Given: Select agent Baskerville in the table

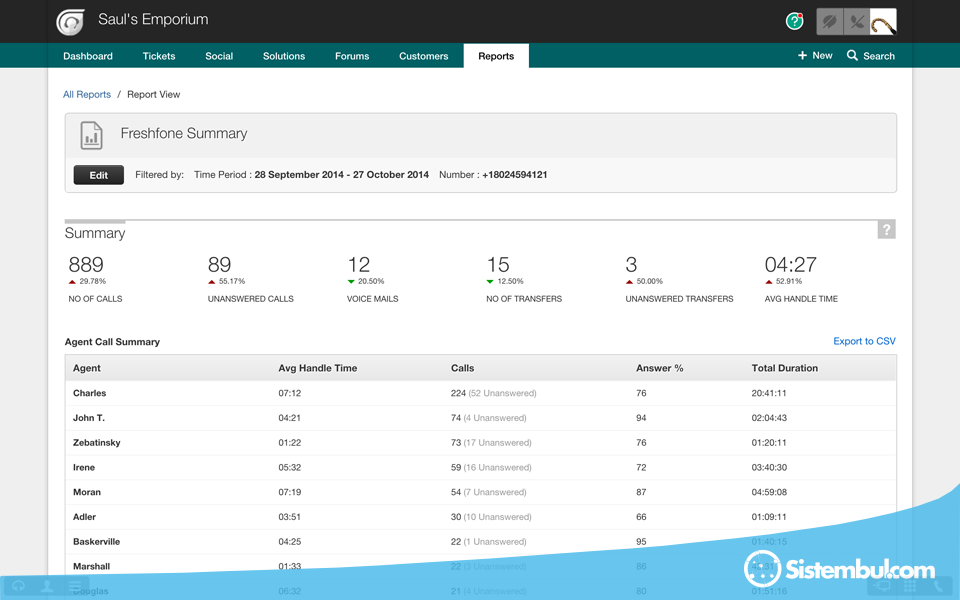Looking at the screenshot, I should coord(97,542).
